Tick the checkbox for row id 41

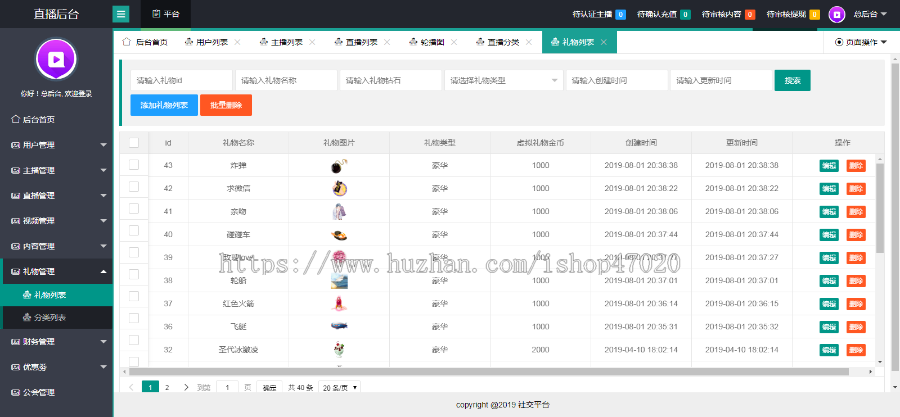pos(134,209)
